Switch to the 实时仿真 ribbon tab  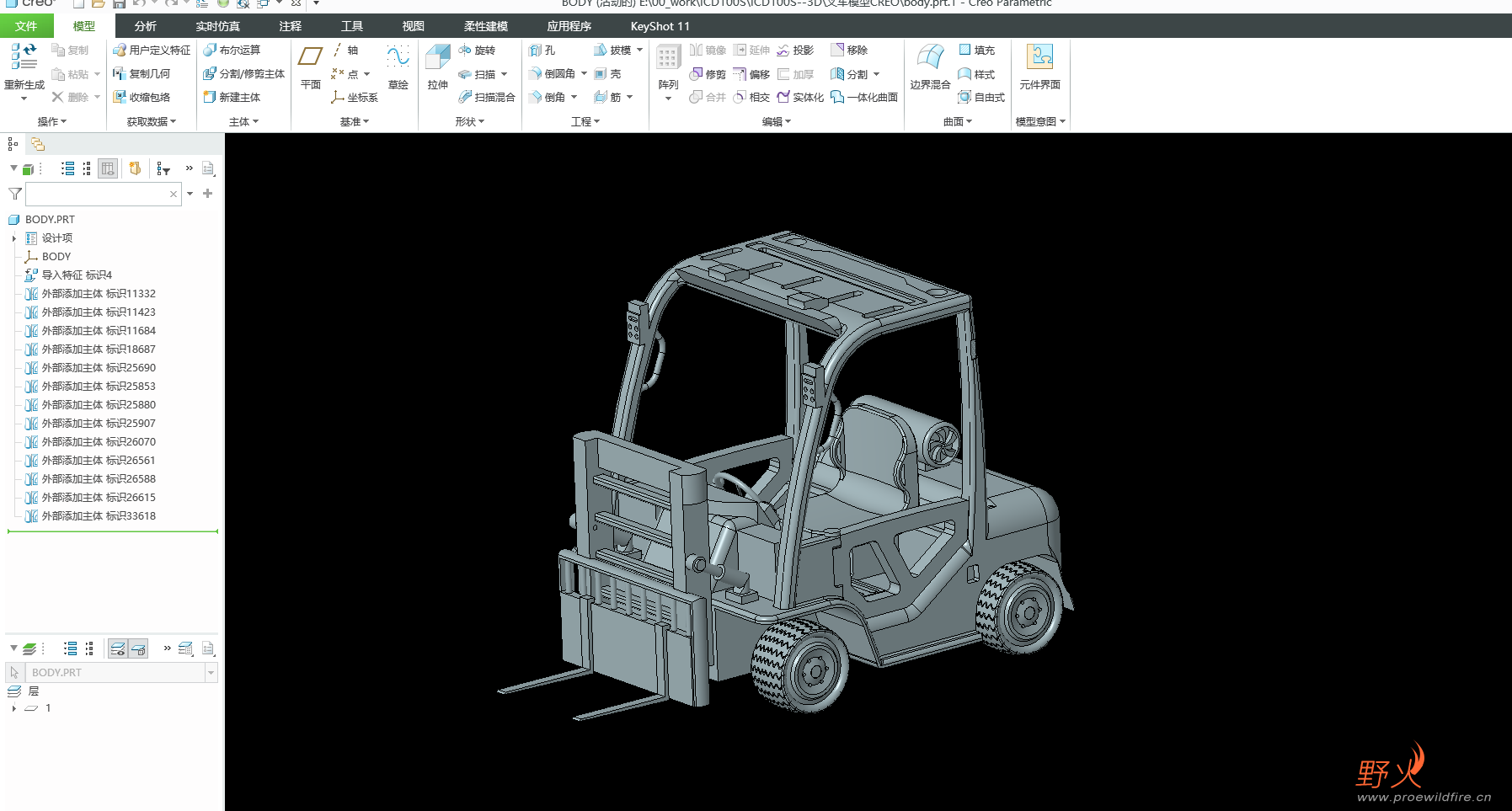point(218,26)
